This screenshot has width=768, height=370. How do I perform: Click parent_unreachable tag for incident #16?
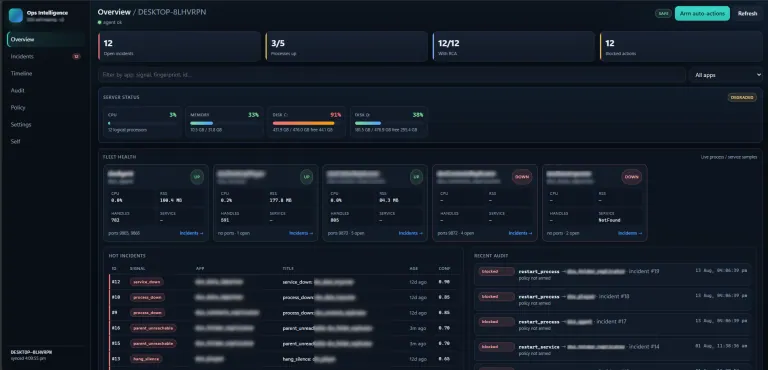click(153, 328)
